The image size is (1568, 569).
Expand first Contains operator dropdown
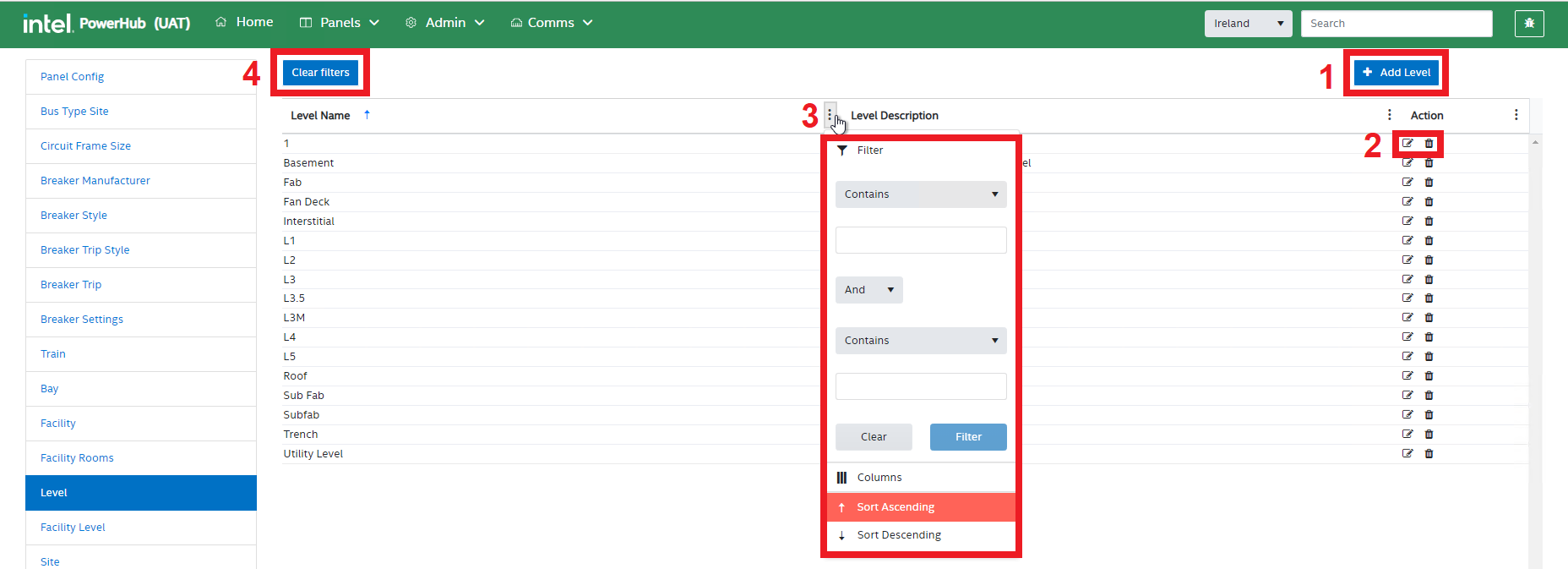coord(921,194)
